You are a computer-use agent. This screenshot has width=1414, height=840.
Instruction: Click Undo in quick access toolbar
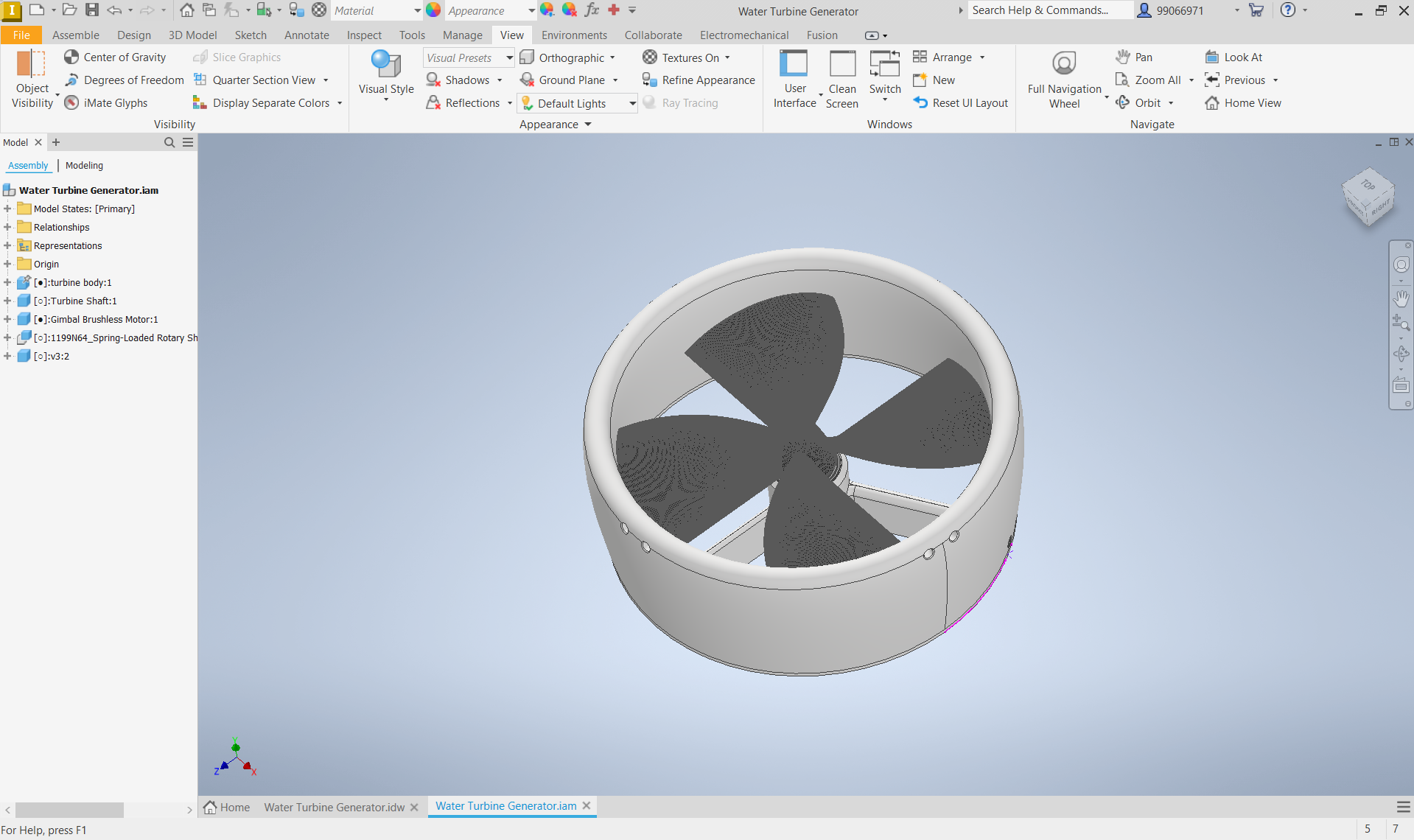point(114,10)
